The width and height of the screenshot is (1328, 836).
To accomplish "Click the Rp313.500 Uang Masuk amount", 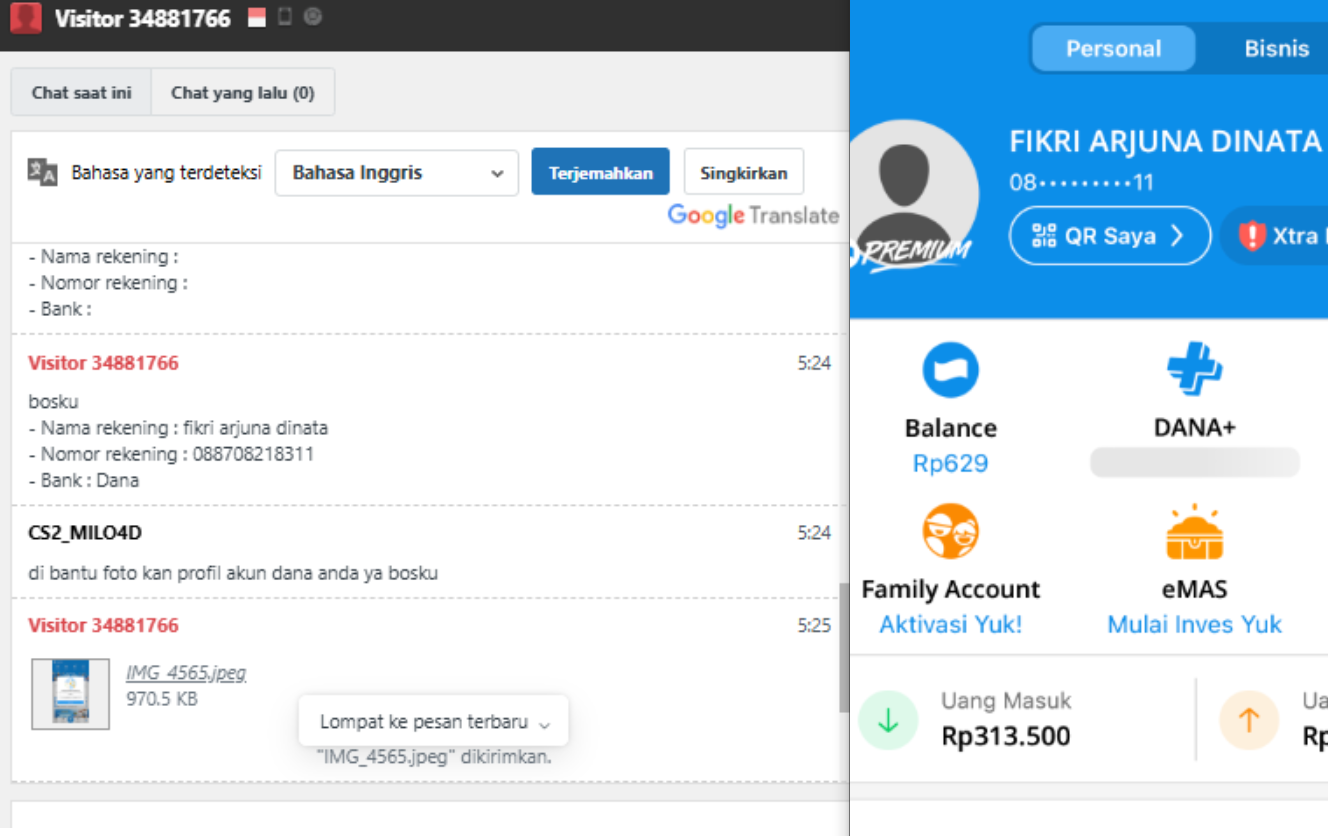I will click(1006, 736).
